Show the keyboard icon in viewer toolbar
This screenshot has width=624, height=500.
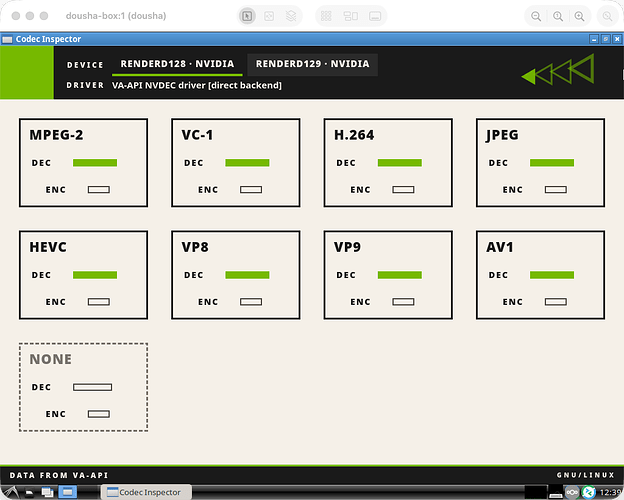click(x=375, y=16)
